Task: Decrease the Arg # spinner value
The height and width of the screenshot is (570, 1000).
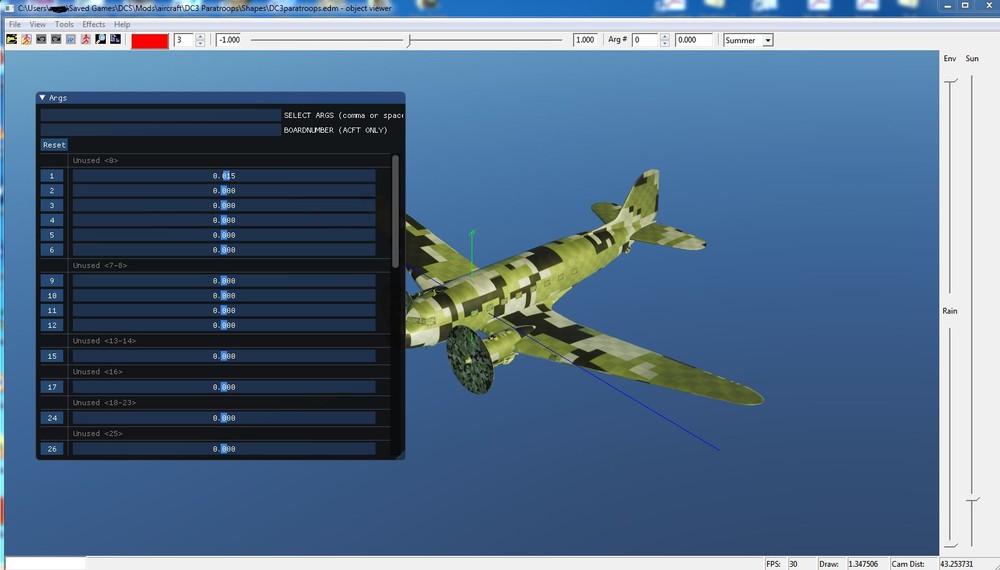Action: coord(665,43)
